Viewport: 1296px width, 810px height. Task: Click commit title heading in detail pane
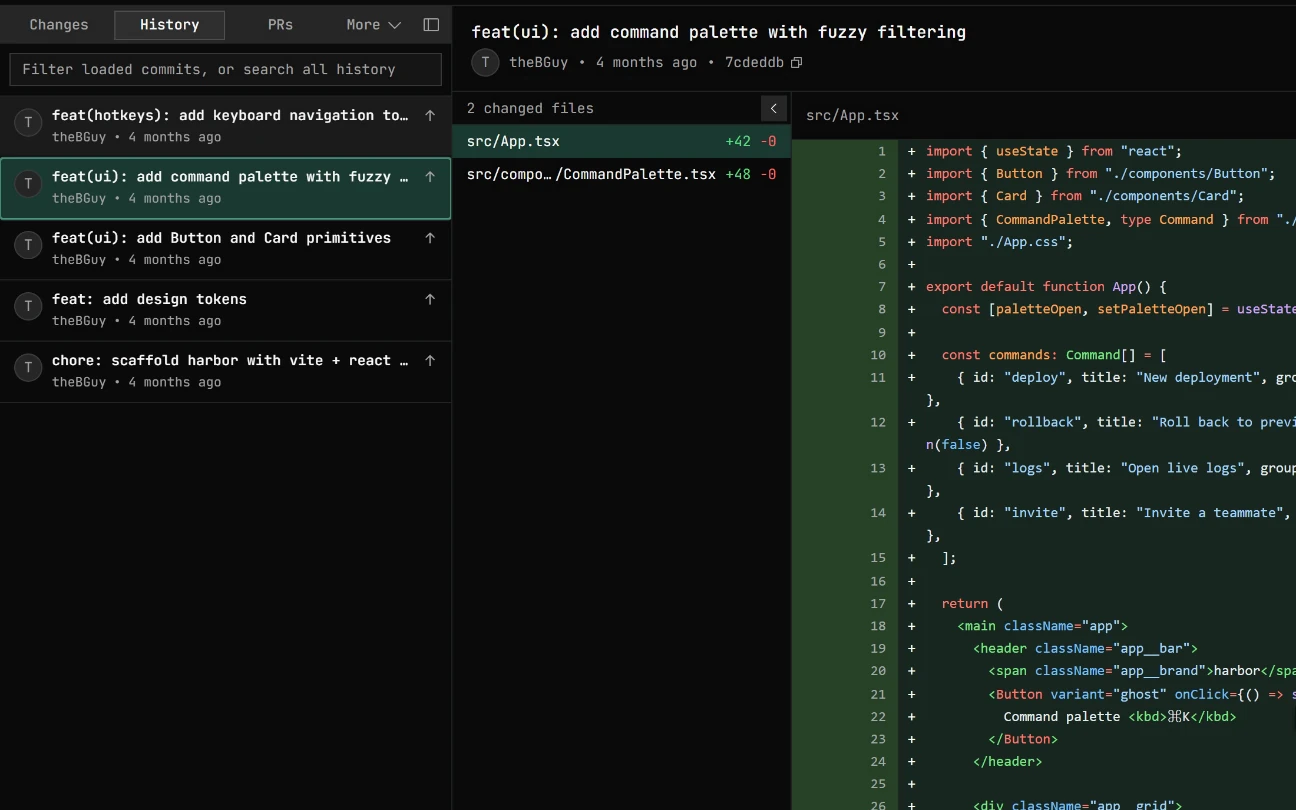[719, 32]
